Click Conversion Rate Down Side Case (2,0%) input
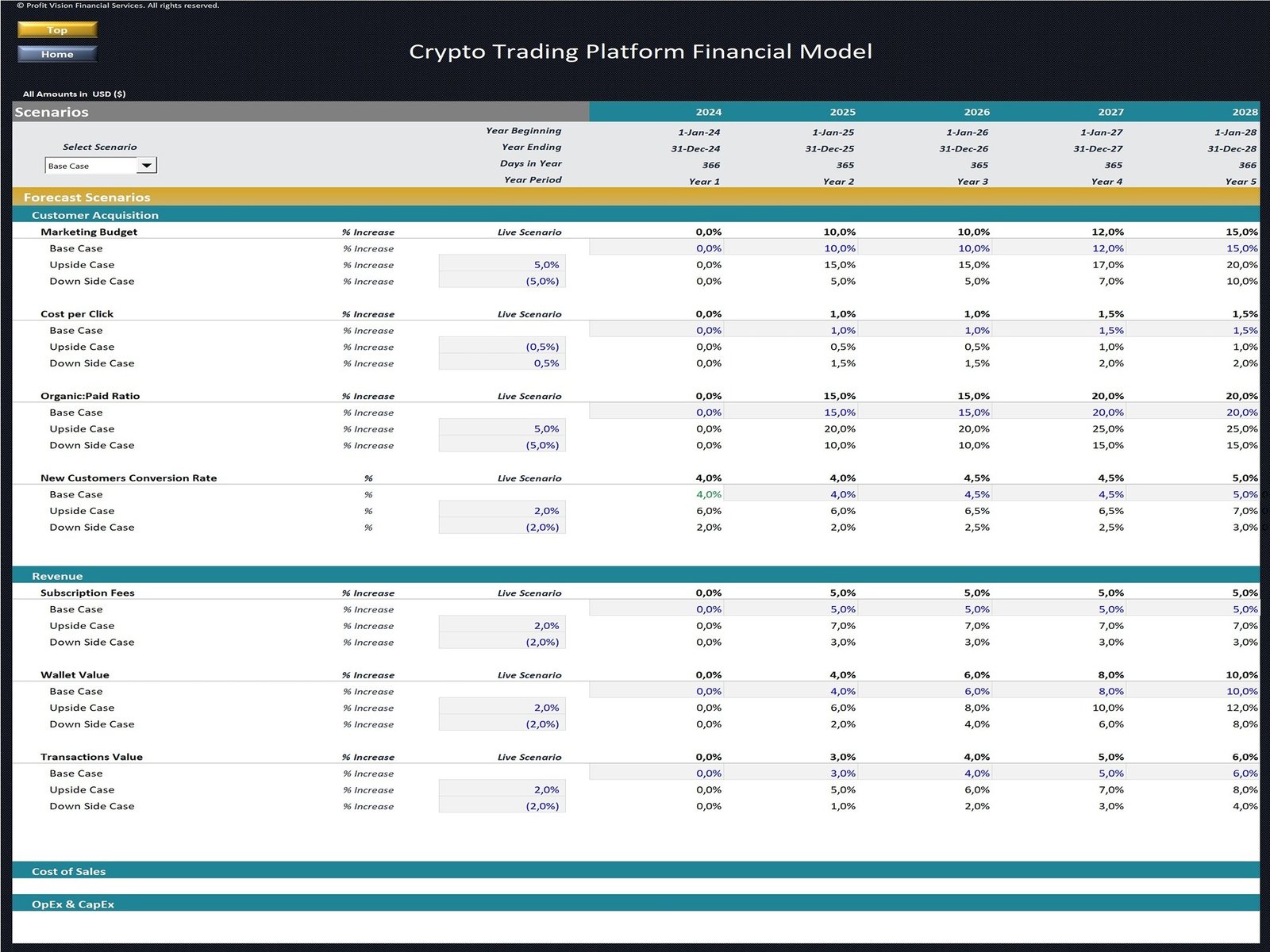Image resolution: width=1270 pixels, height=952 pixels. click(502, 528)
